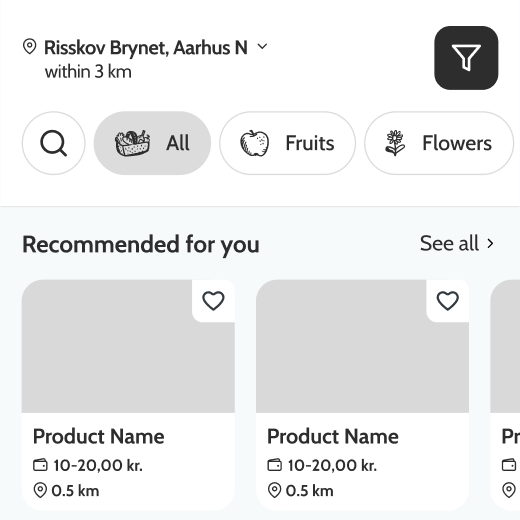Screen dimensions: 520x520
Task: Select the Fruits category chip
Action: coord(287,143)
